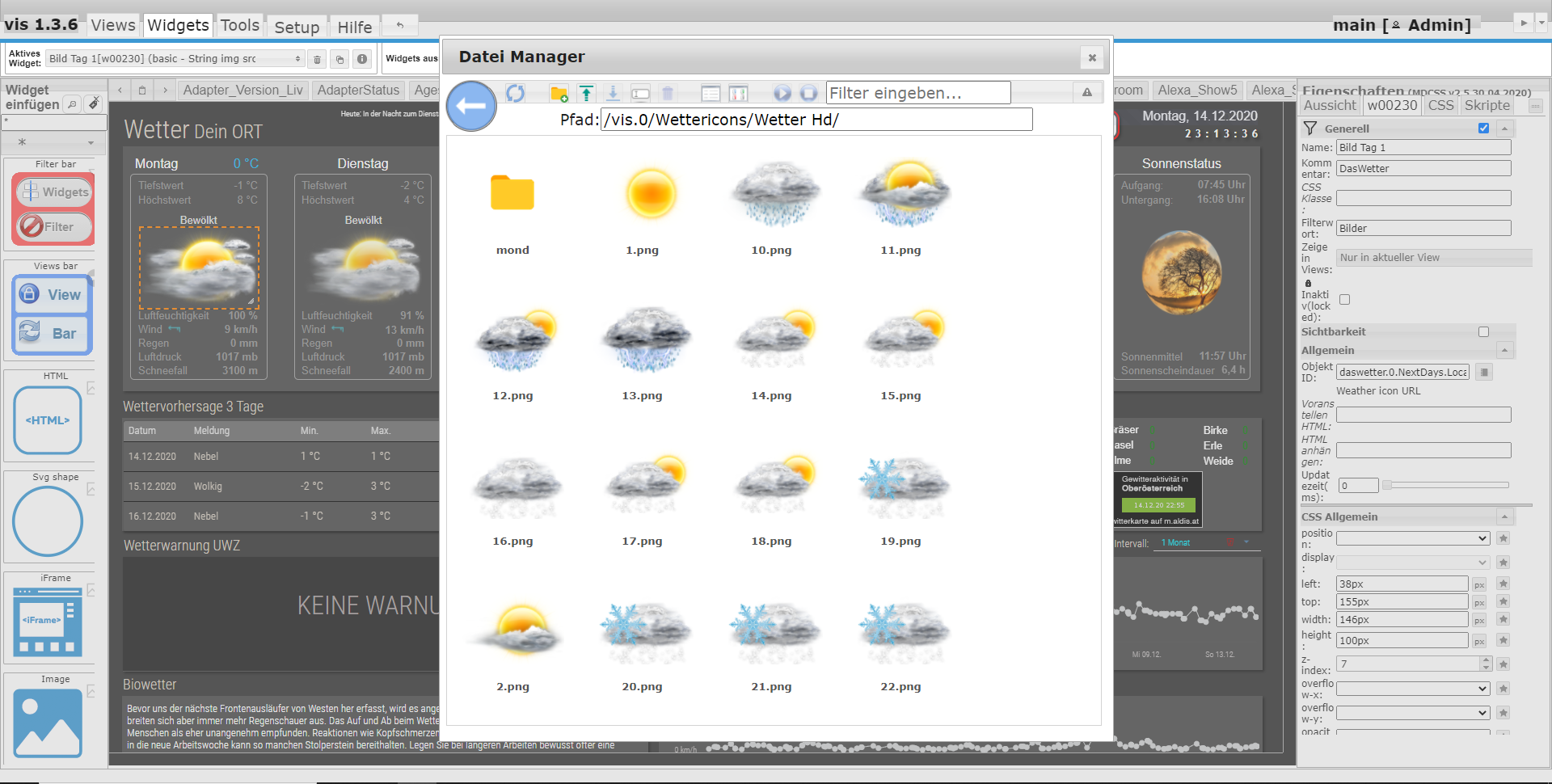Click the clear tag filter icon beside the magnifier

pyautogui.click(x=95, y=103)
